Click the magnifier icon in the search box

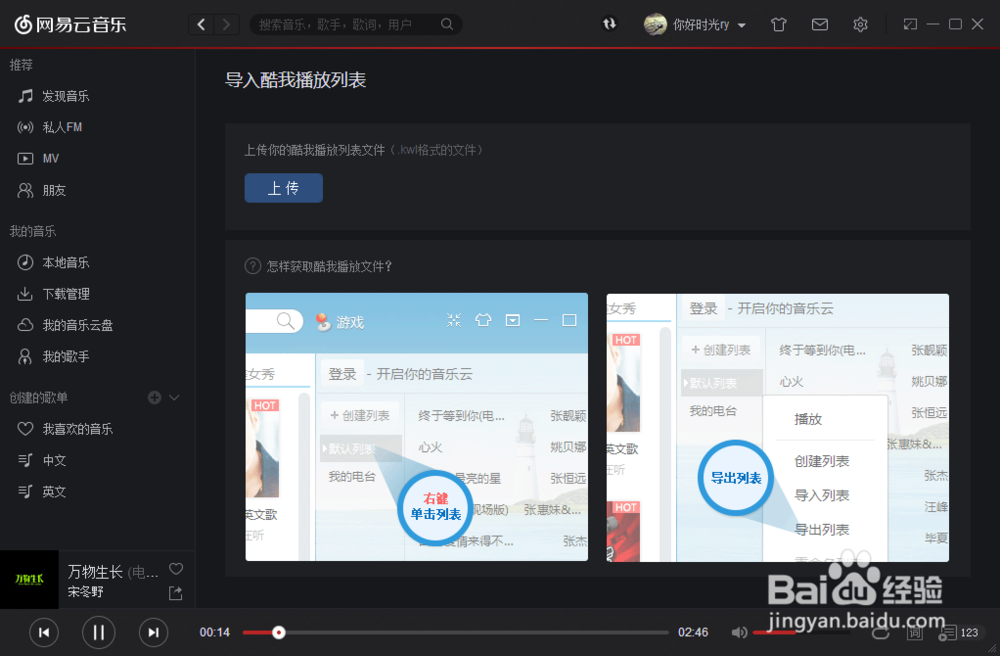tap(447, 24)
